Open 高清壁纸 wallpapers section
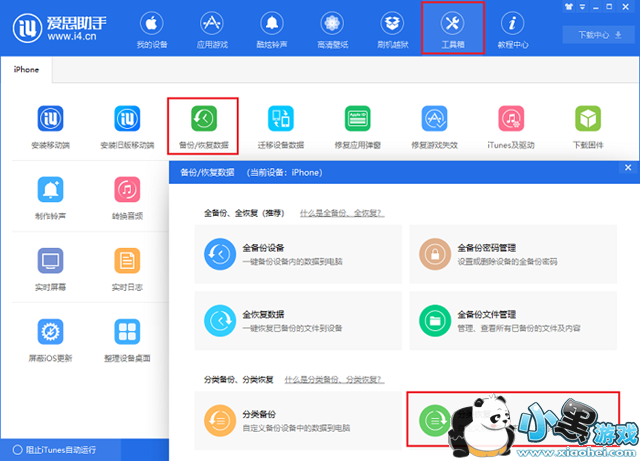The width and height of the screenshot is (640, 461). click(x=332, y=31)
